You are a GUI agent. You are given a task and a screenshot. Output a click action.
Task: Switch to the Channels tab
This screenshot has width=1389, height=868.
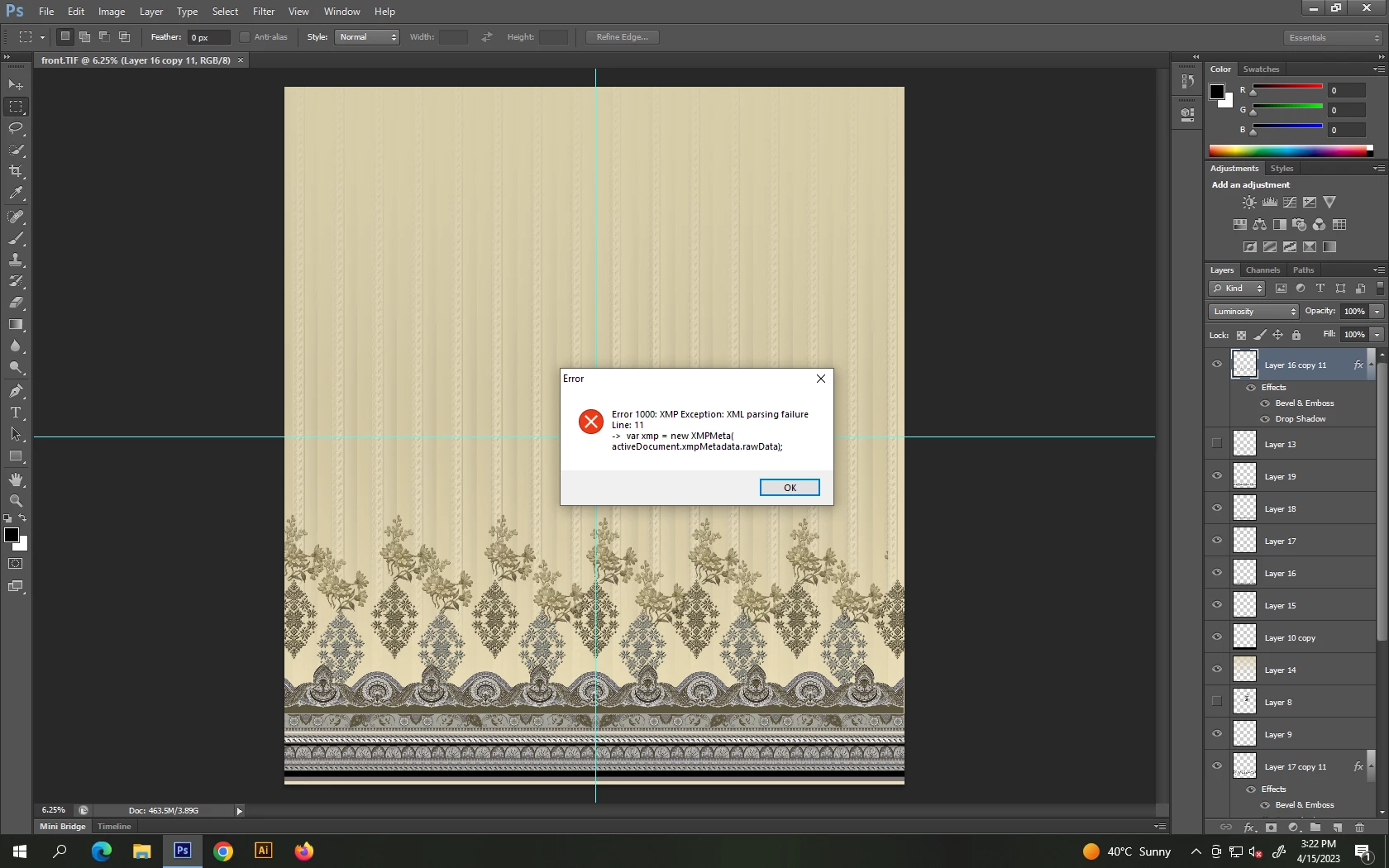(x=1263, y=270)
